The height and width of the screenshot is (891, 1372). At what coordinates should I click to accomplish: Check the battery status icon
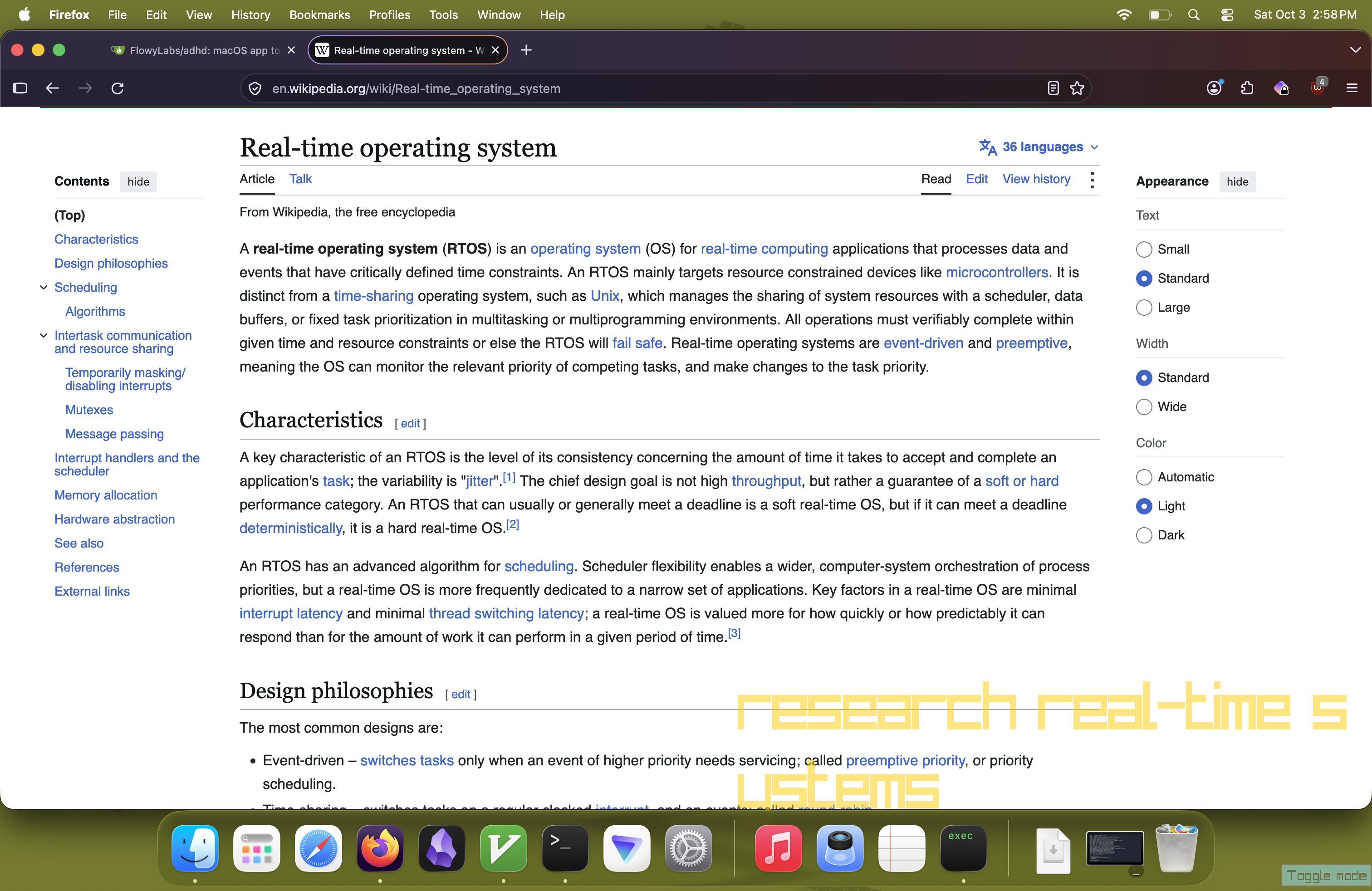1159,15
